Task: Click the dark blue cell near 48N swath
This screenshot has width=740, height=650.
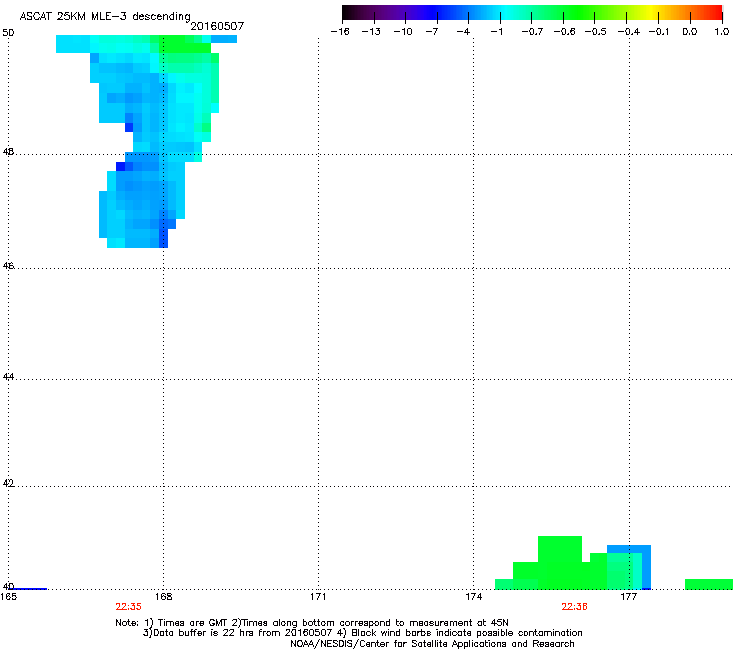Action: 120,167
